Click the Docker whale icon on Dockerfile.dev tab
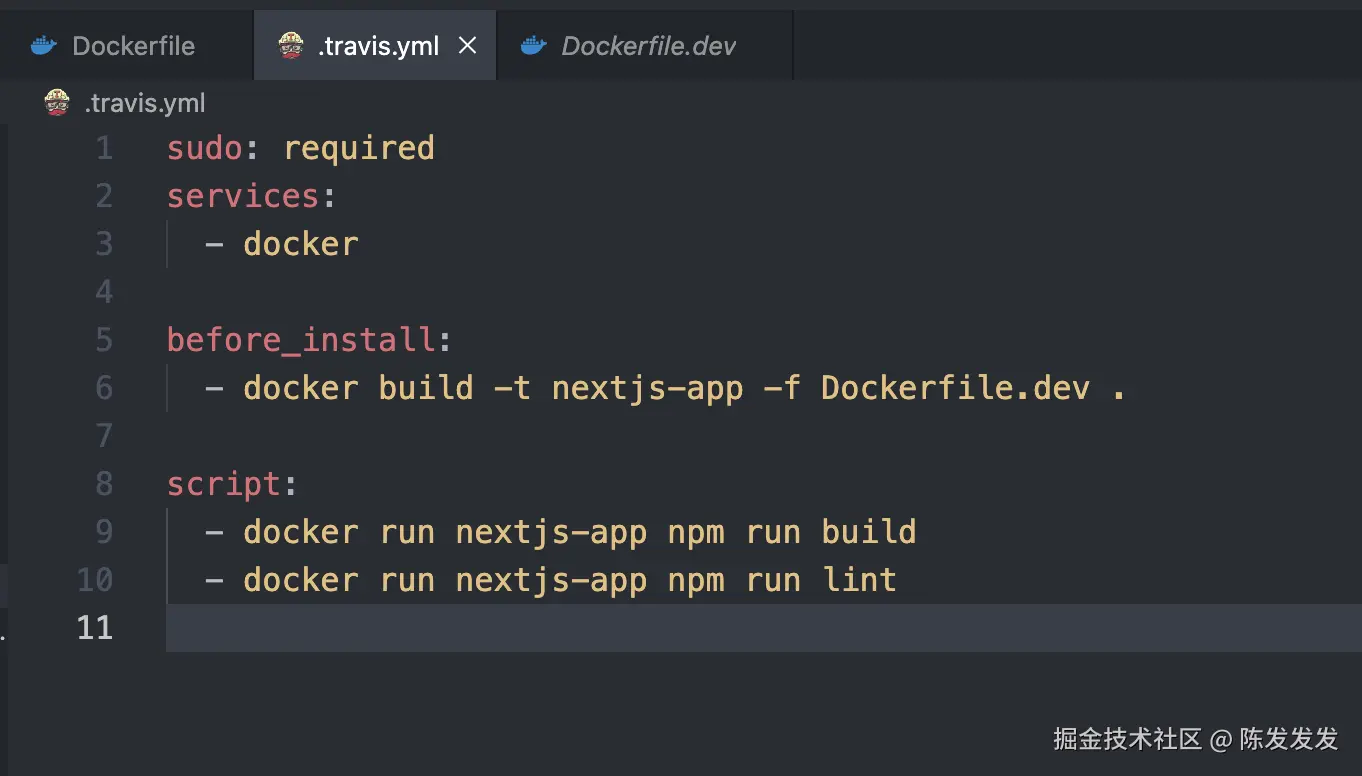 (x=534, y=46)
